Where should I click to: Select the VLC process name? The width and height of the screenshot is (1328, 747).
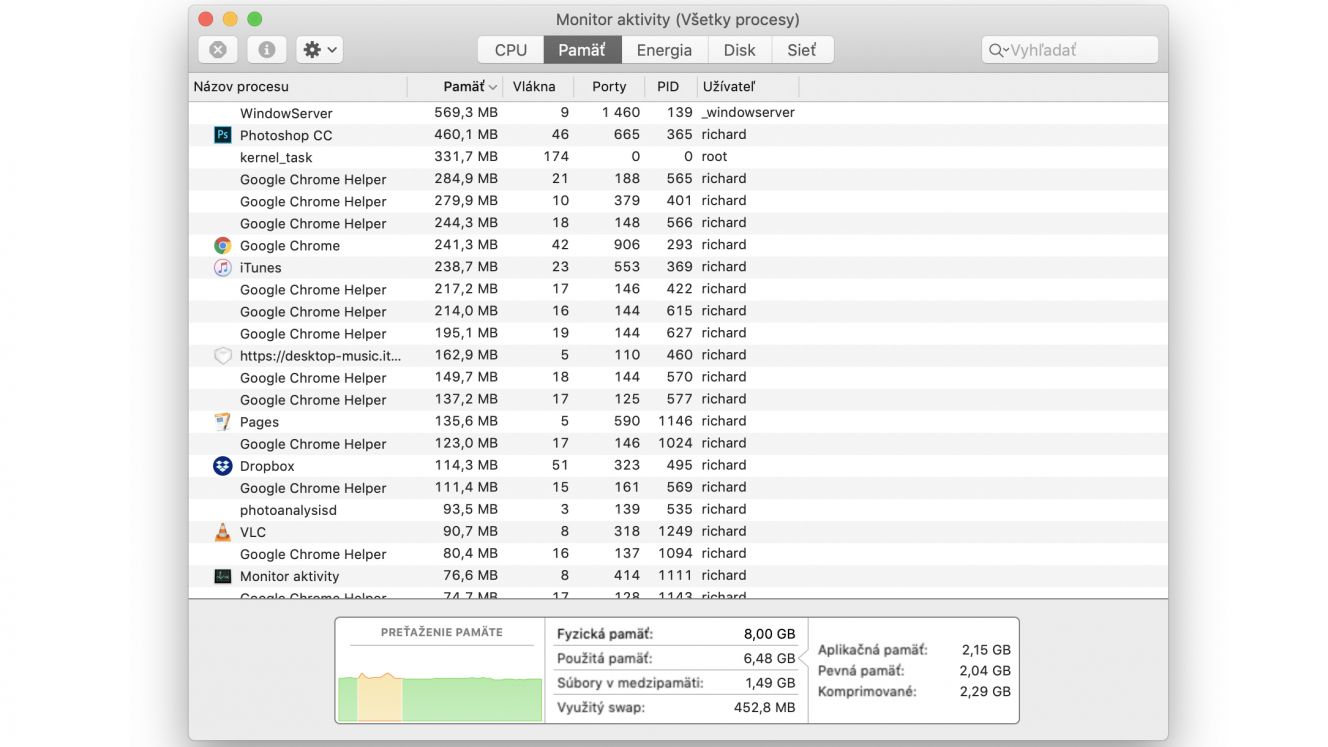(x=253, y=531)
